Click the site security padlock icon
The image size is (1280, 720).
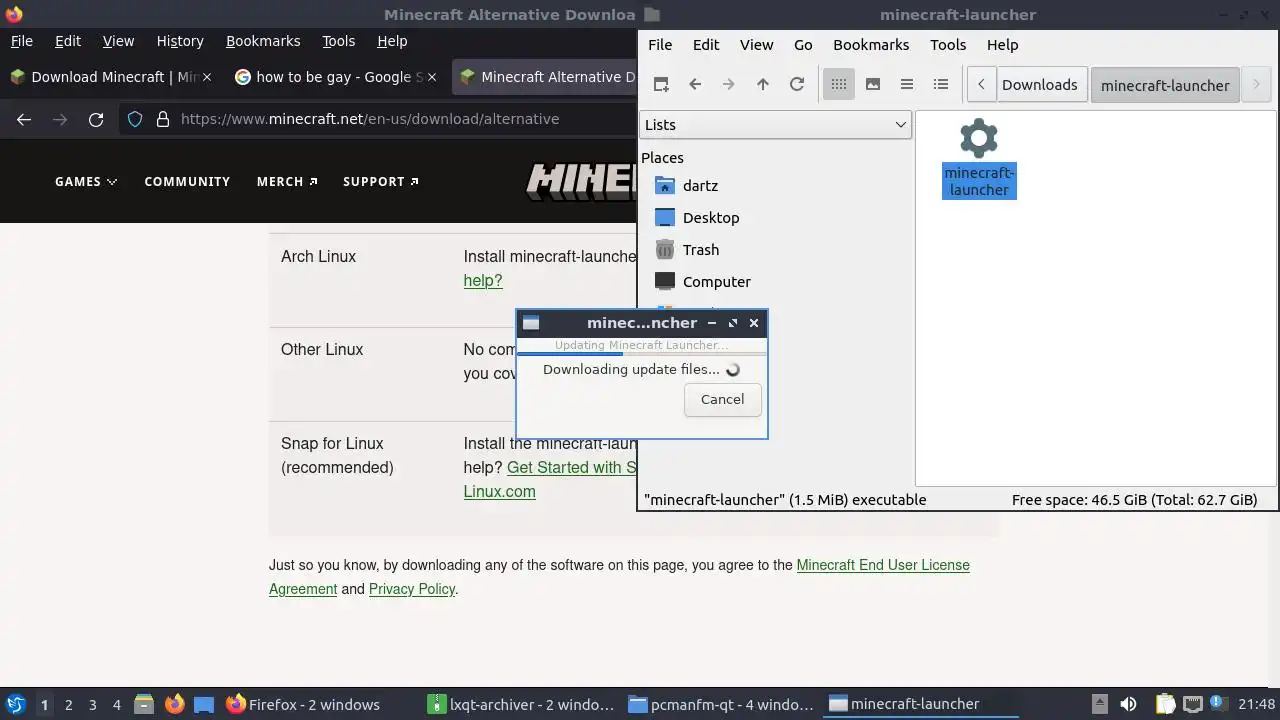click(x=163, y=119)
